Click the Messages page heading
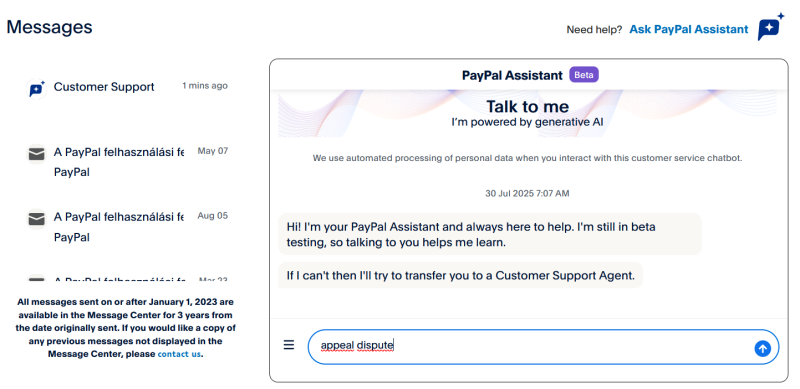The width and height of the screenshot is (800, 389). tap(49, 27)
